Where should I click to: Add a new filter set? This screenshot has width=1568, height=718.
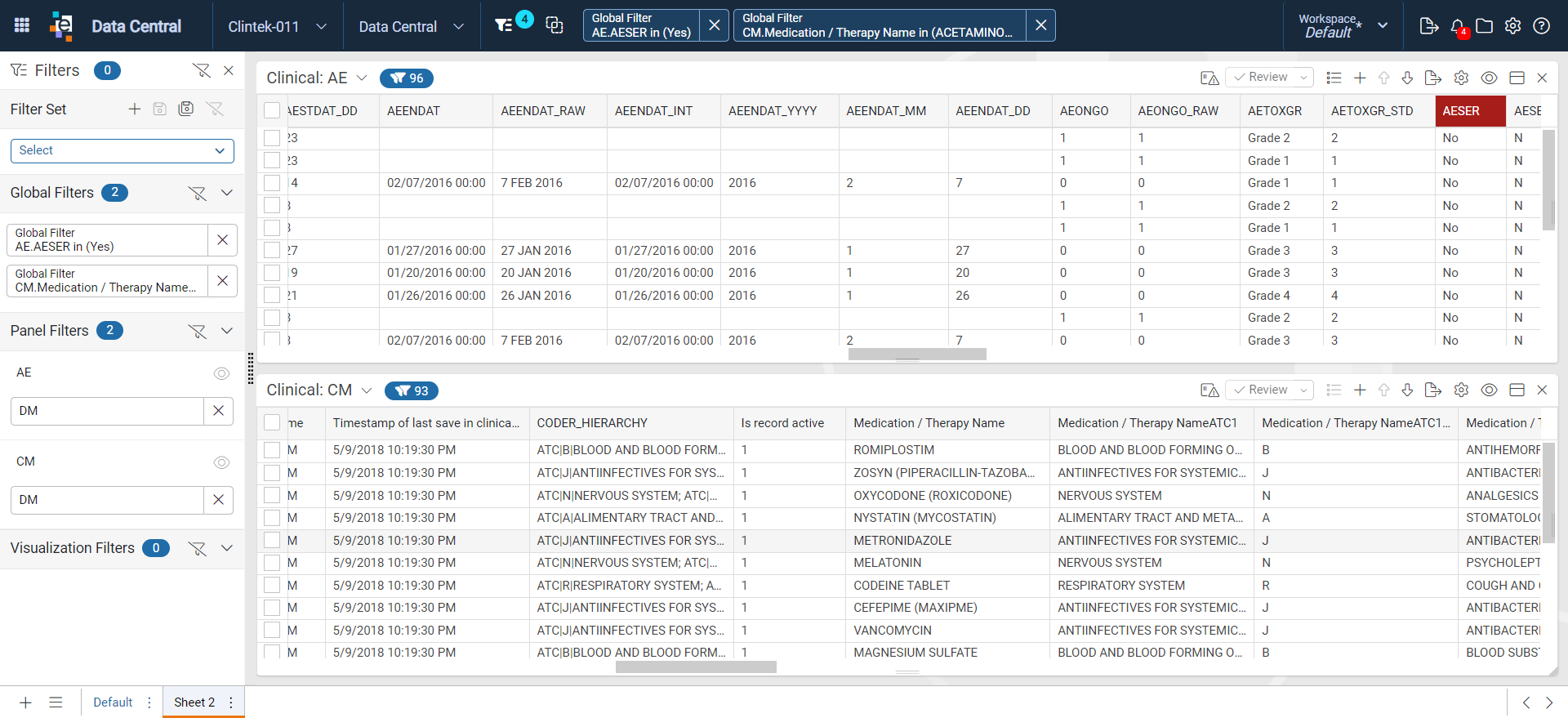click(x=135, y=109)
